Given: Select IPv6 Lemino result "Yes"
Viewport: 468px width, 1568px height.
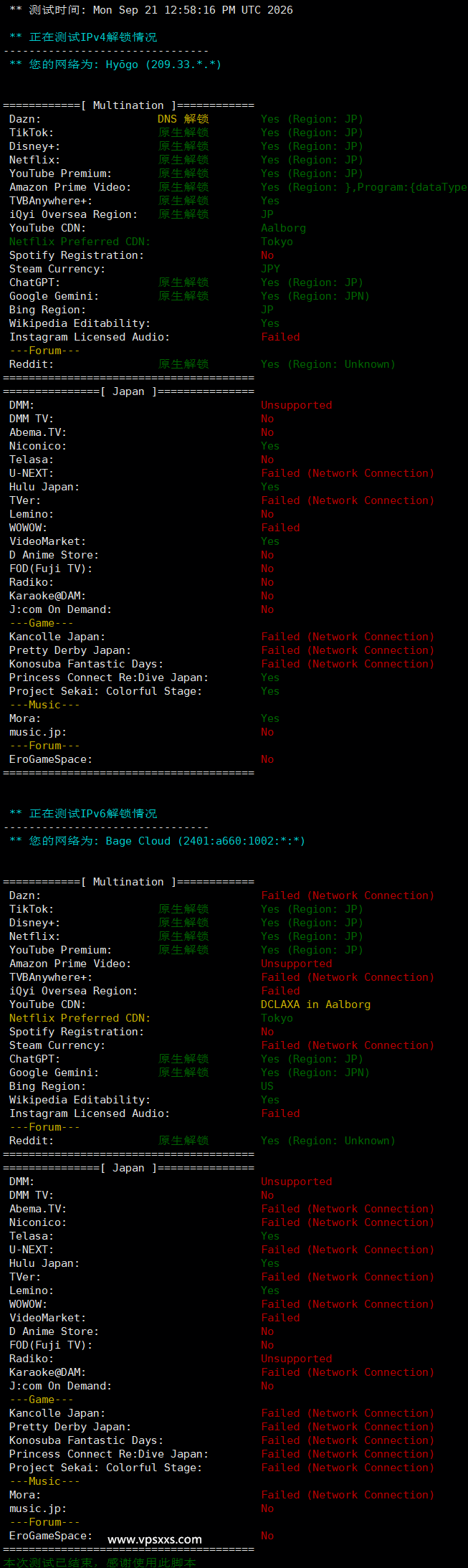Looking at the screenshot, I should [270, 1291].
